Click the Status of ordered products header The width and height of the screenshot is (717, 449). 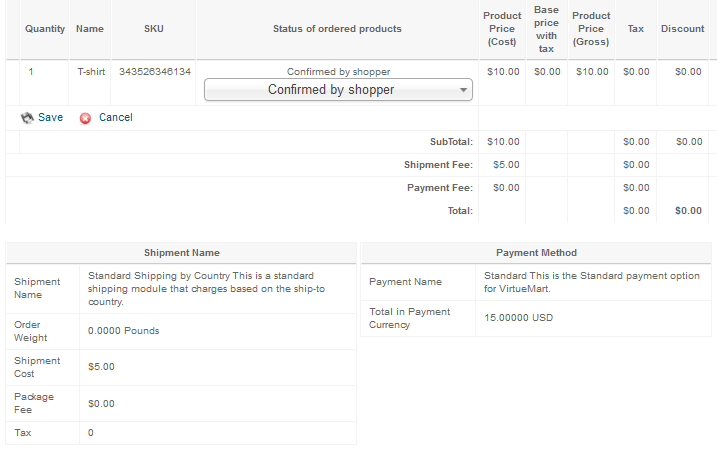(x=337, y=29)
